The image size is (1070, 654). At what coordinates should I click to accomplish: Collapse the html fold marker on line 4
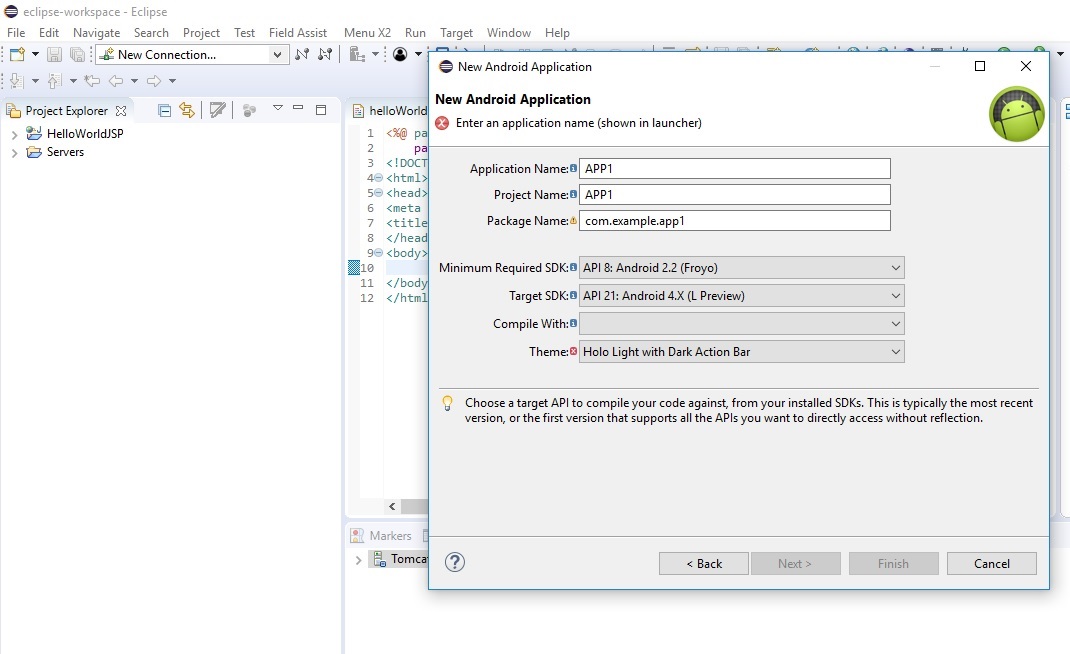(379, 178)
